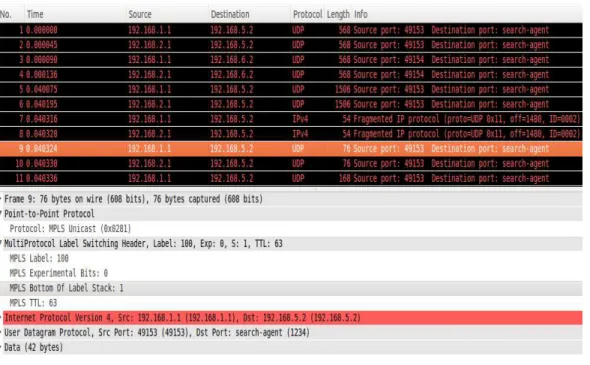
Task: Select packet 2 at time 0.000045
Action: click(291, 45)
